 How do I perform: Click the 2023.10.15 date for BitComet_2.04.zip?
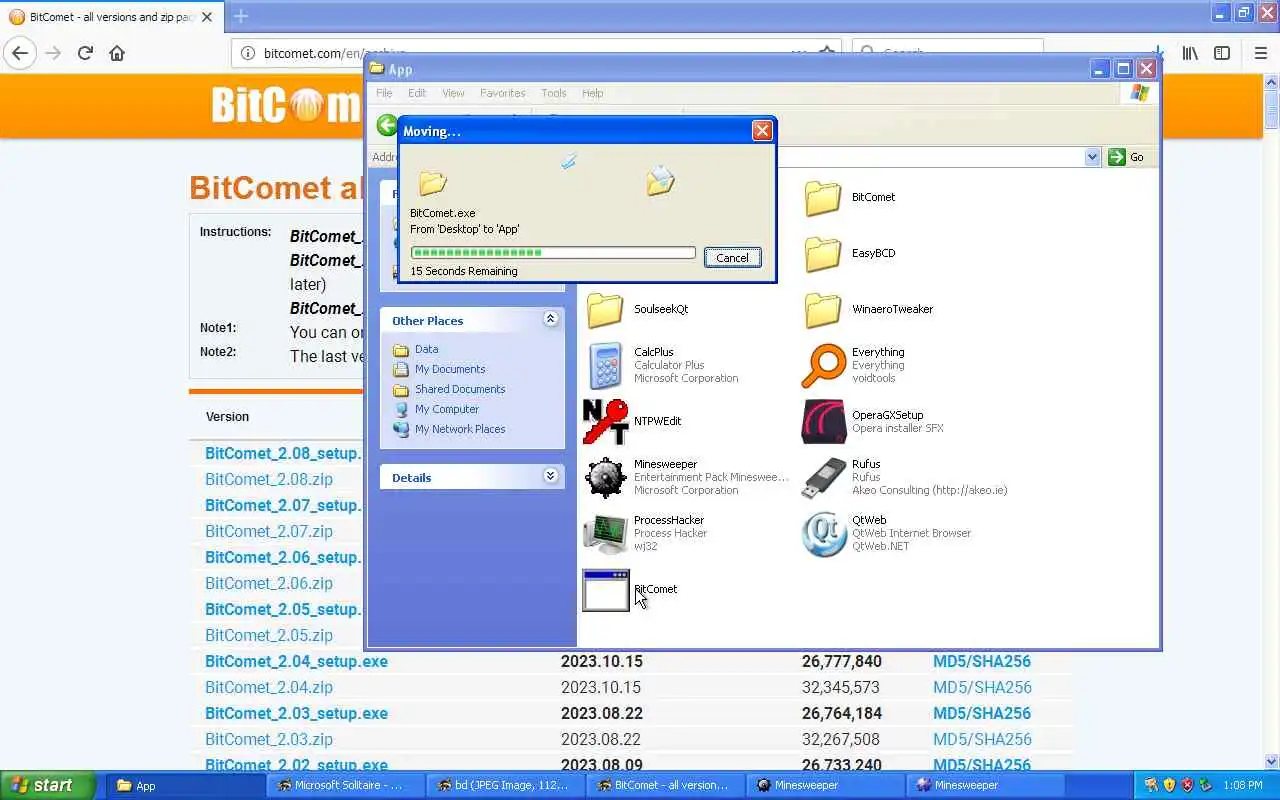coord(601,687)
